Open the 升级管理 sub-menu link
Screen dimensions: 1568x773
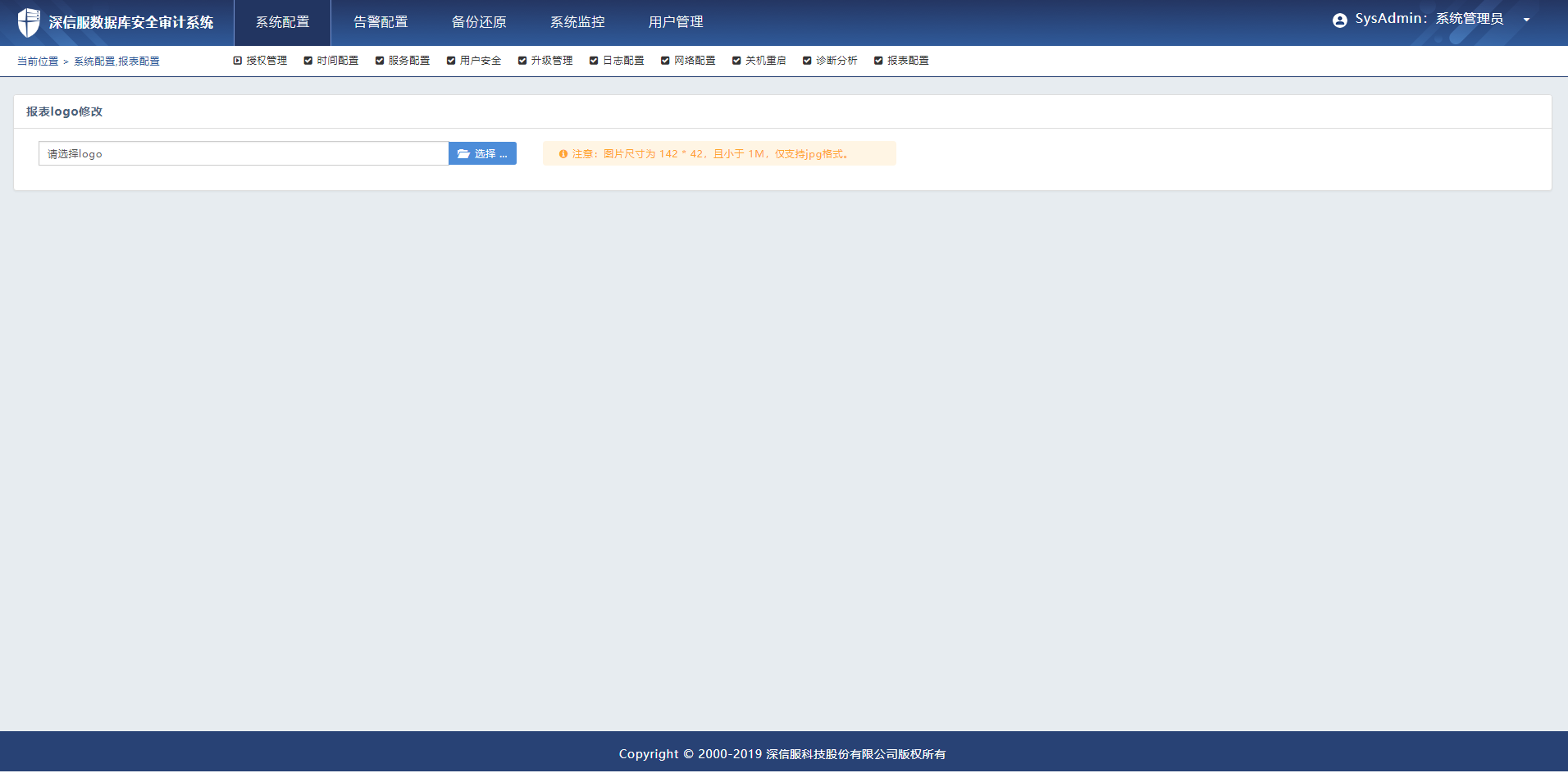click(x=552, y=61)
